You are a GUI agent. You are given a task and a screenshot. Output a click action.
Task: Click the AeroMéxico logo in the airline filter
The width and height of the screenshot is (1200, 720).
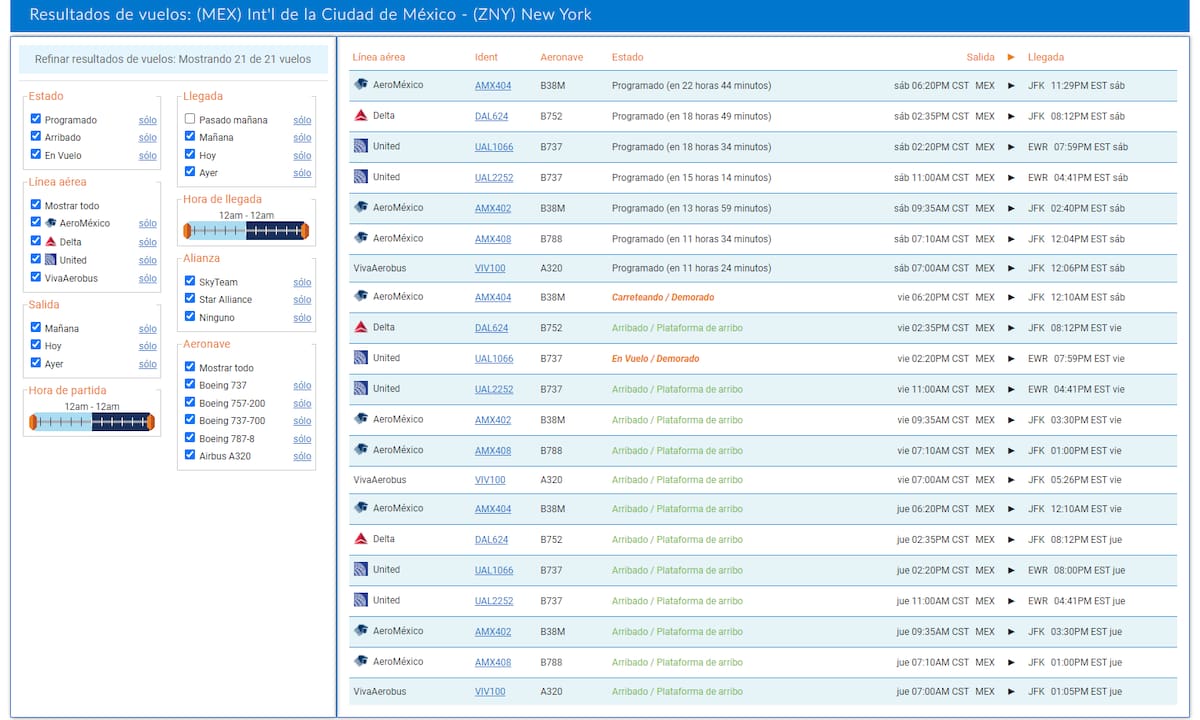pyautogui.click(x=51, y=224)
